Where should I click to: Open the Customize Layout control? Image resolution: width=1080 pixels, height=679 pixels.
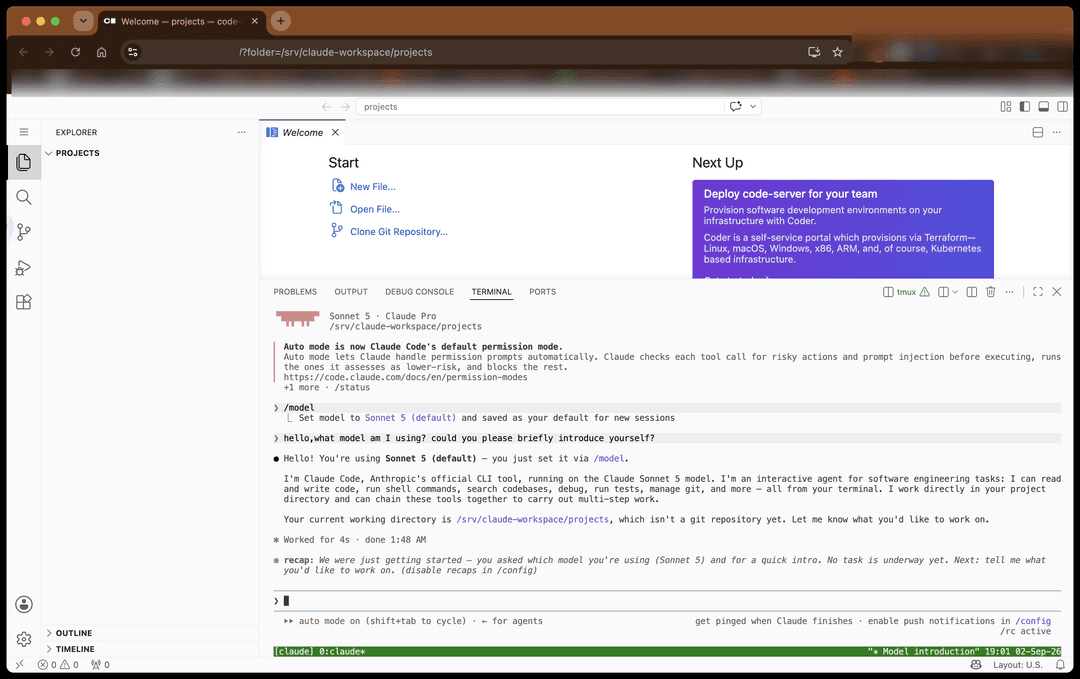click(x=1006, y=107)
